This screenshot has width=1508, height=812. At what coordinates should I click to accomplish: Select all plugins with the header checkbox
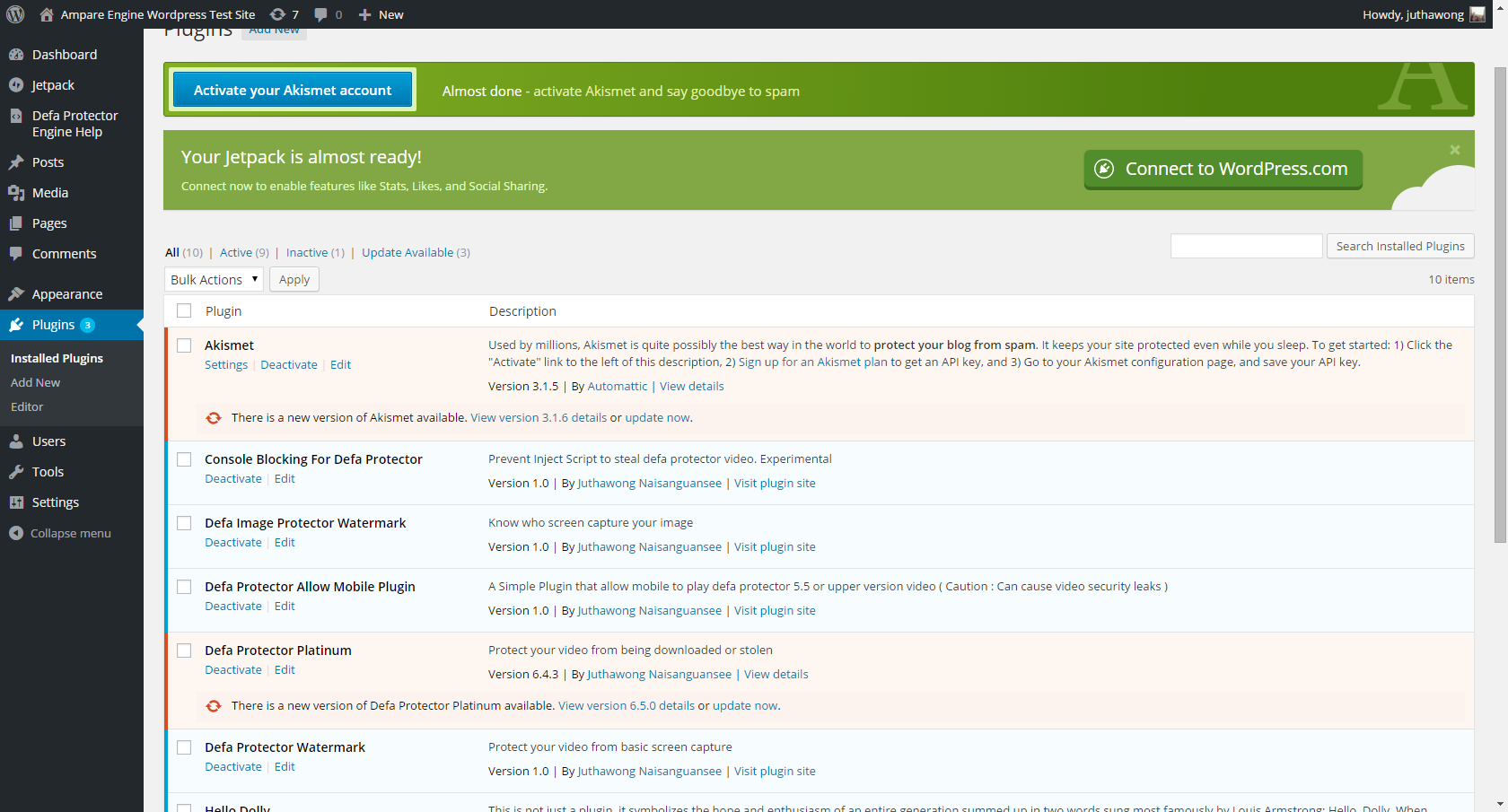pos(184,310)
